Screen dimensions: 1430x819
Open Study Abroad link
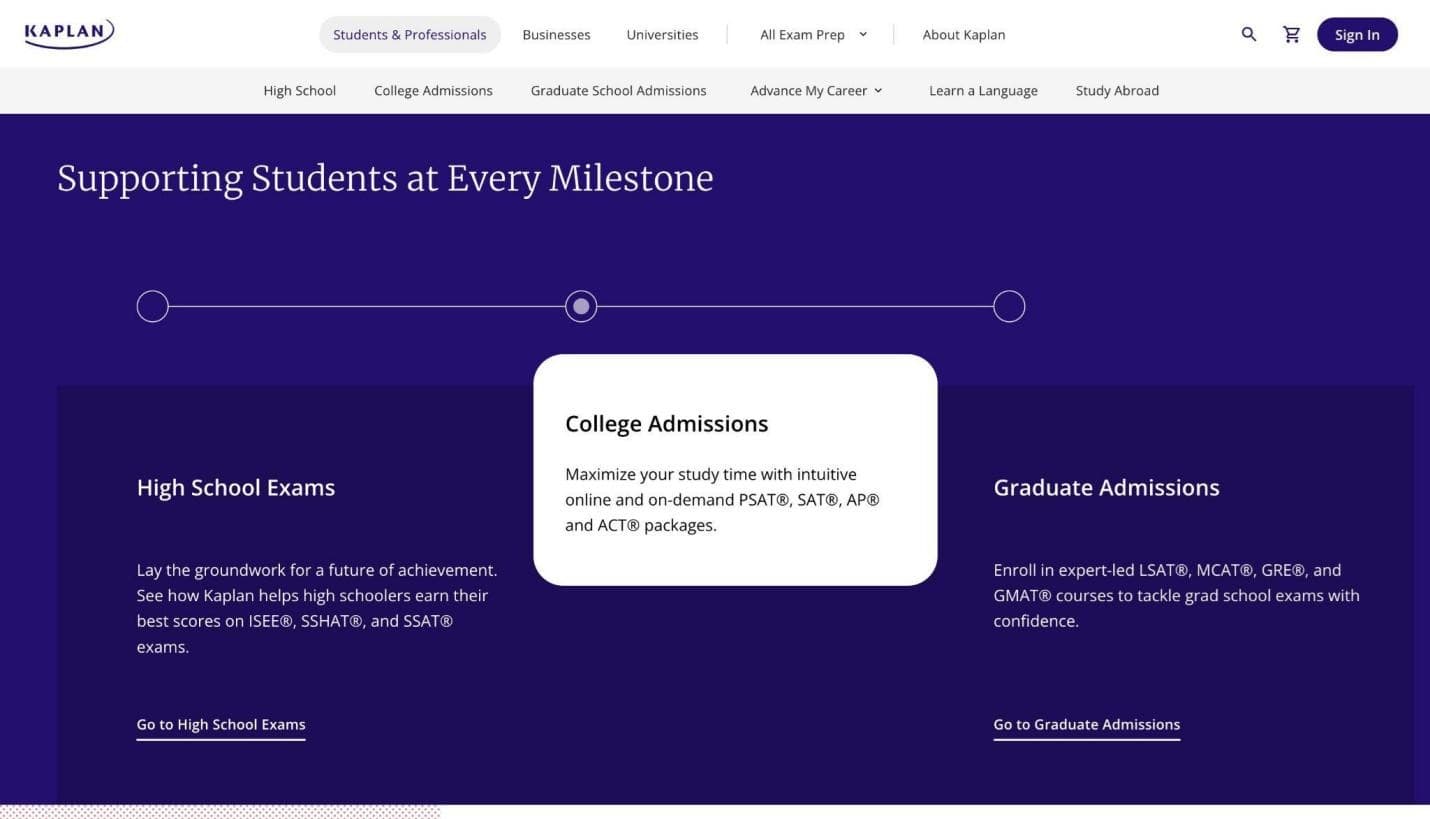(1117, 90)
